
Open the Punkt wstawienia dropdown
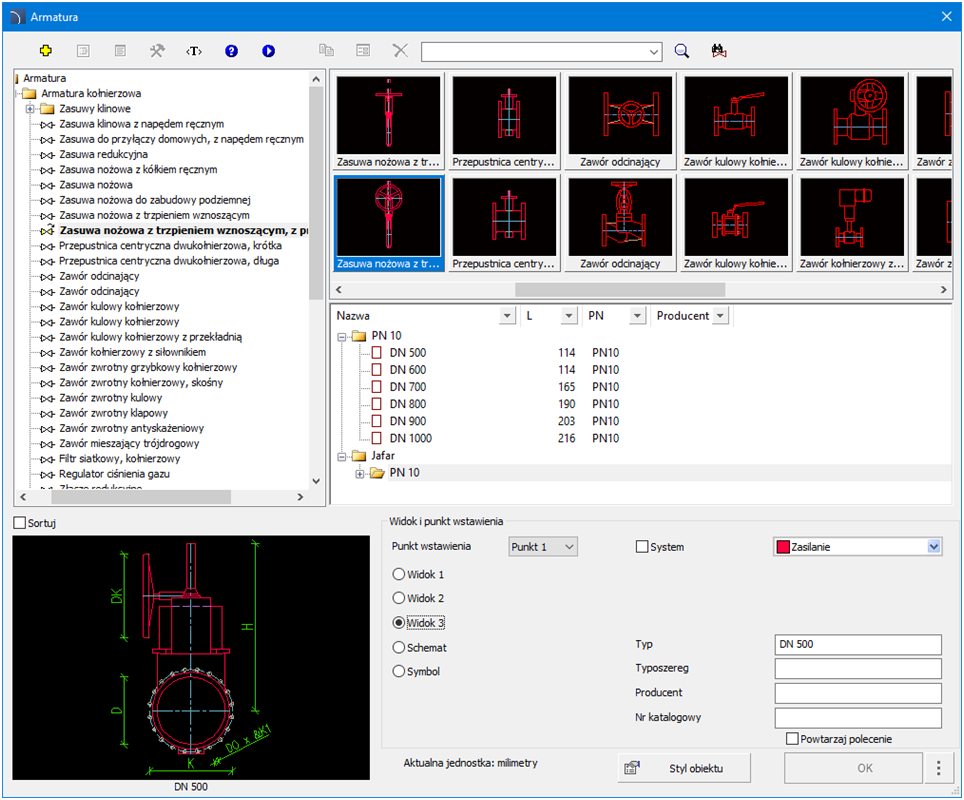pyautogui.click(x=542, y=547)
